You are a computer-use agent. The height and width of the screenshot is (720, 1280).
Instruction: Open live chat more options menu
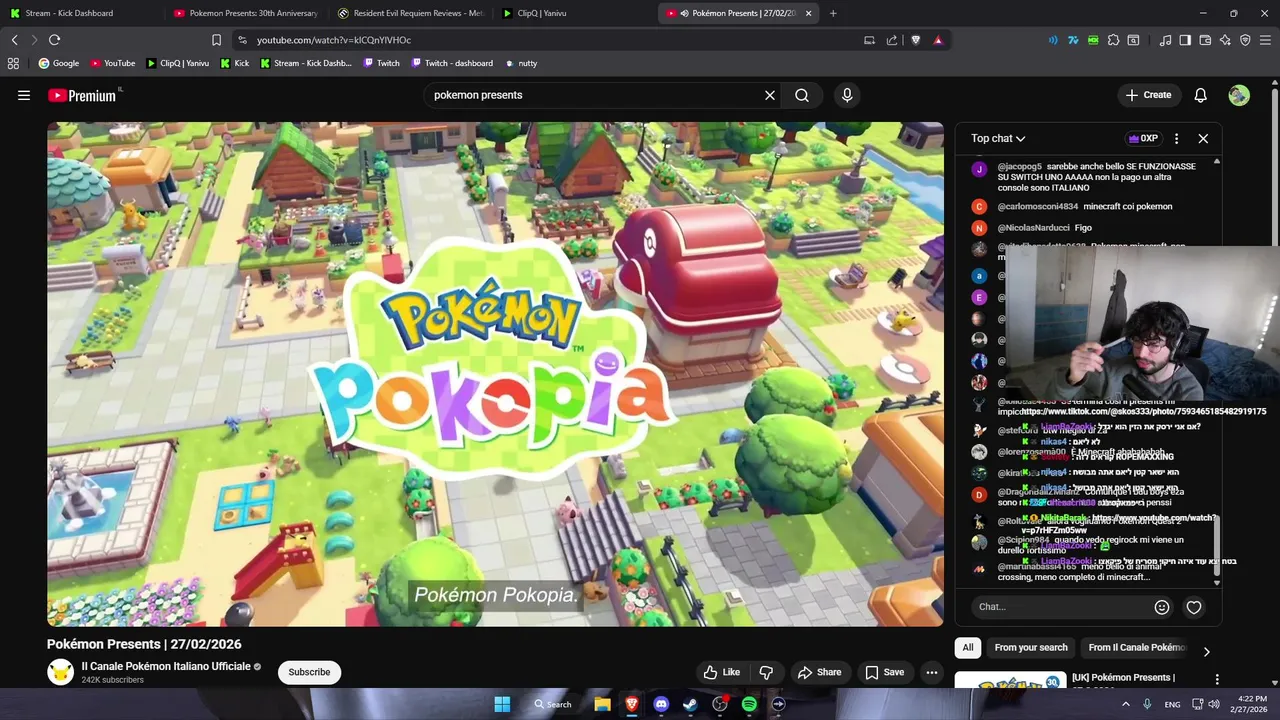[x=1176, y=139]
